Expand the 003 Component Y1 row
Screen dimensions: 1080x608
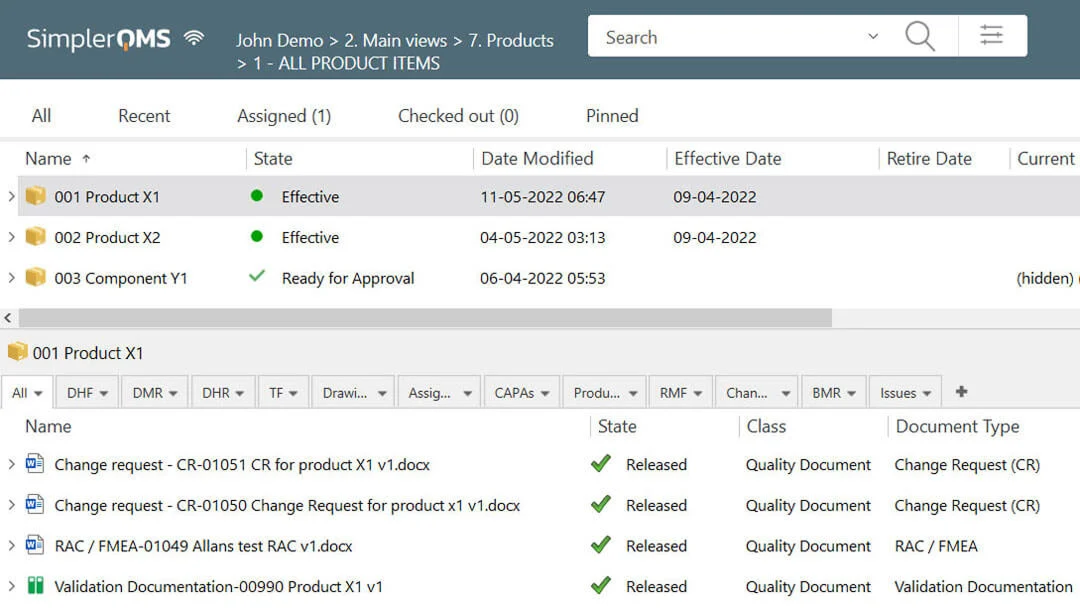[x=11, y=277]
